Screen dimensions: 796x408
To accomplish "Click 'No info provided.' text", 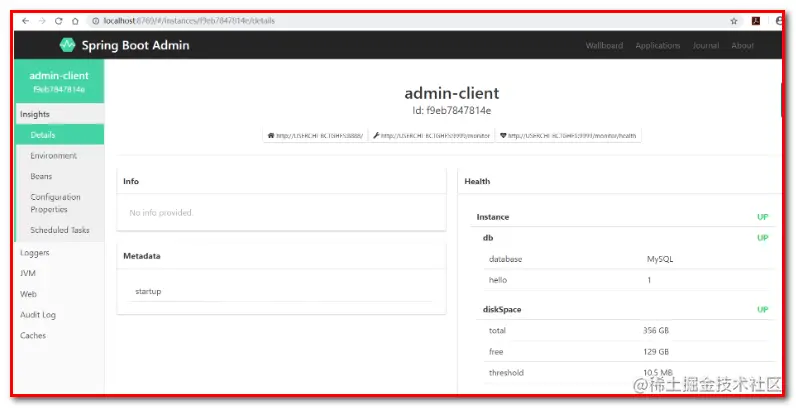I will [161, 213].
